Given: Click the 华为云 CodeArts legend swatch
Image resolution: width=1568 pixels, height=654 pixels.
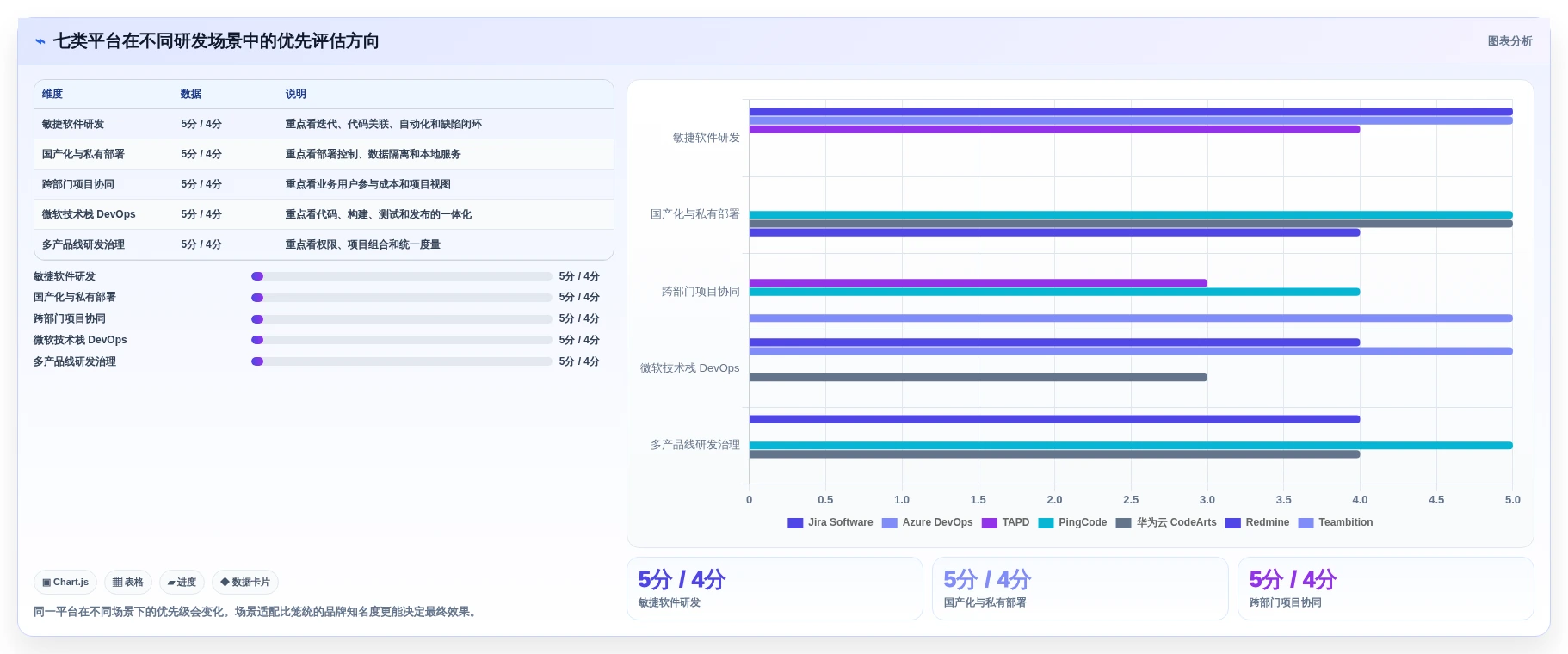Looking at the screenshot, I should [1123, 522].
